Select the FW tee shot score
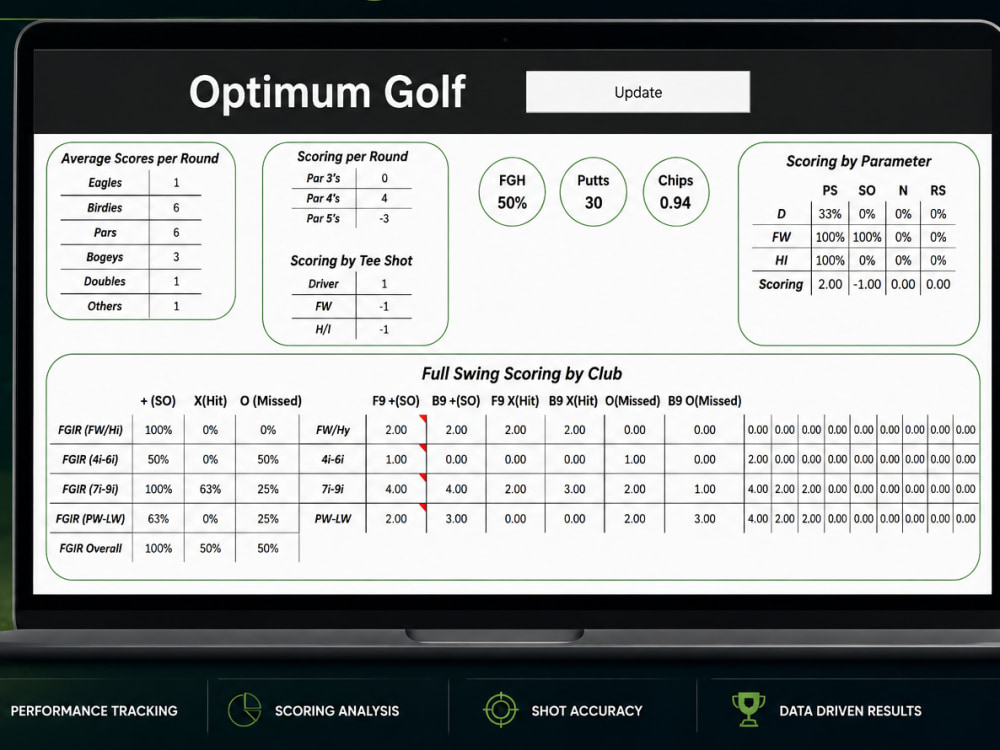The width and height of the screenshot is (1000, 750). tap(384, 307)
